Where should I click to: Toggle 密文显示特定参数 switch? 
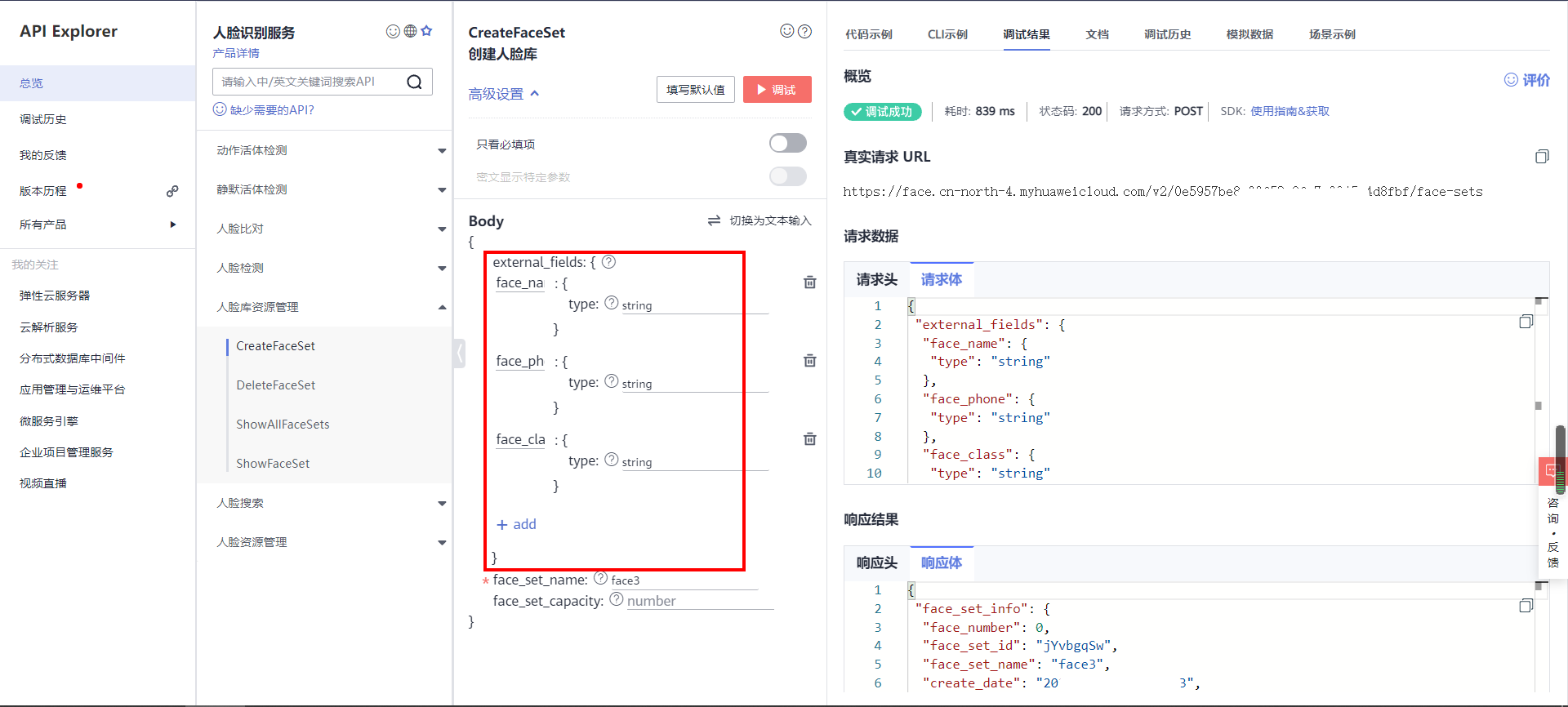click(x=787, y=176)
